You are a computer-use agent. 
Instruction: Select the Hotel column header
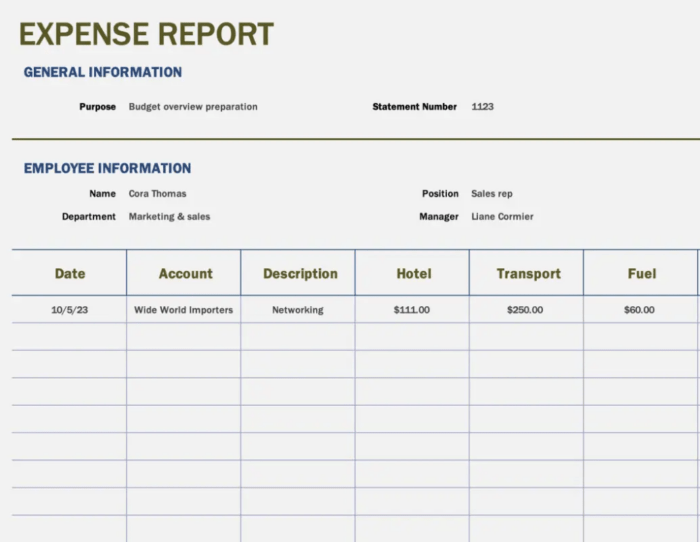[413, 274]
